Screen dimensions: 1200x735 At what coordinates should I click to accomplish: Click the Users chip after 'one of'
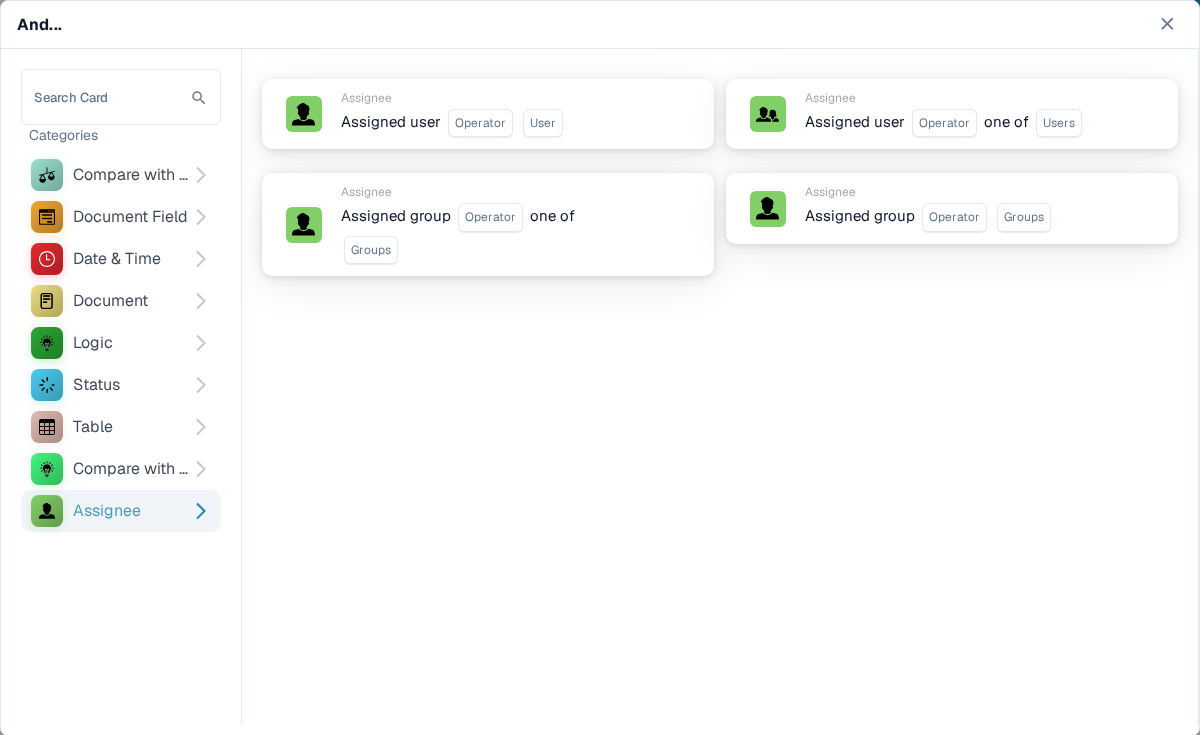(x=1059, y=123)
